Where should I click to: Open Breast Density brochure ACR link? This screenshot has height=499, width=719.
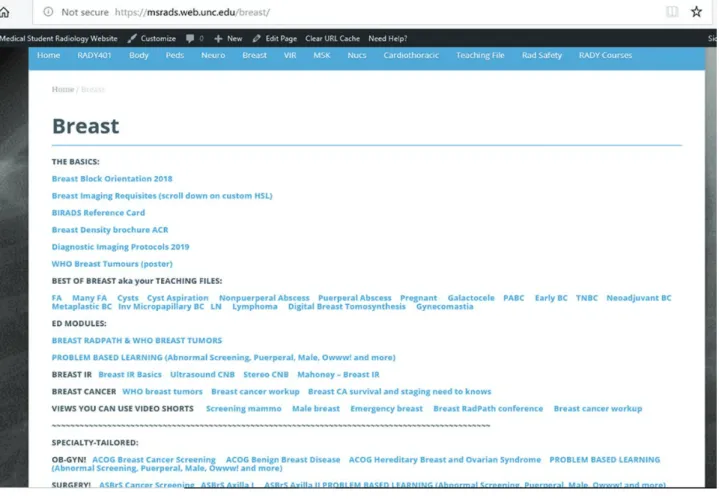[x=110, y=230]
